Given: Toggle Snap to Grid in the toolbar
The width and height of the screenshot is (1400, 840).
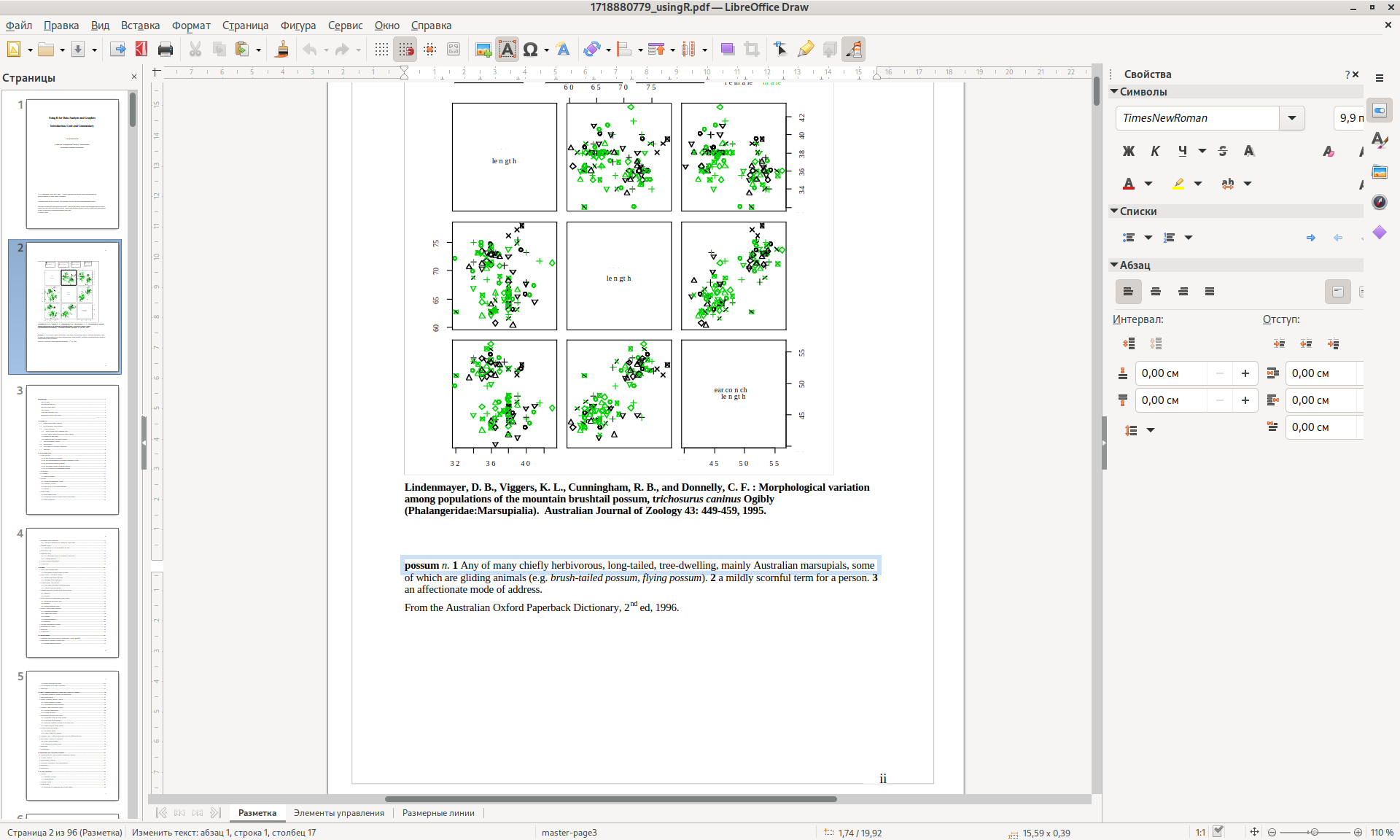Looking at the screenshot, I should [405, 49].
